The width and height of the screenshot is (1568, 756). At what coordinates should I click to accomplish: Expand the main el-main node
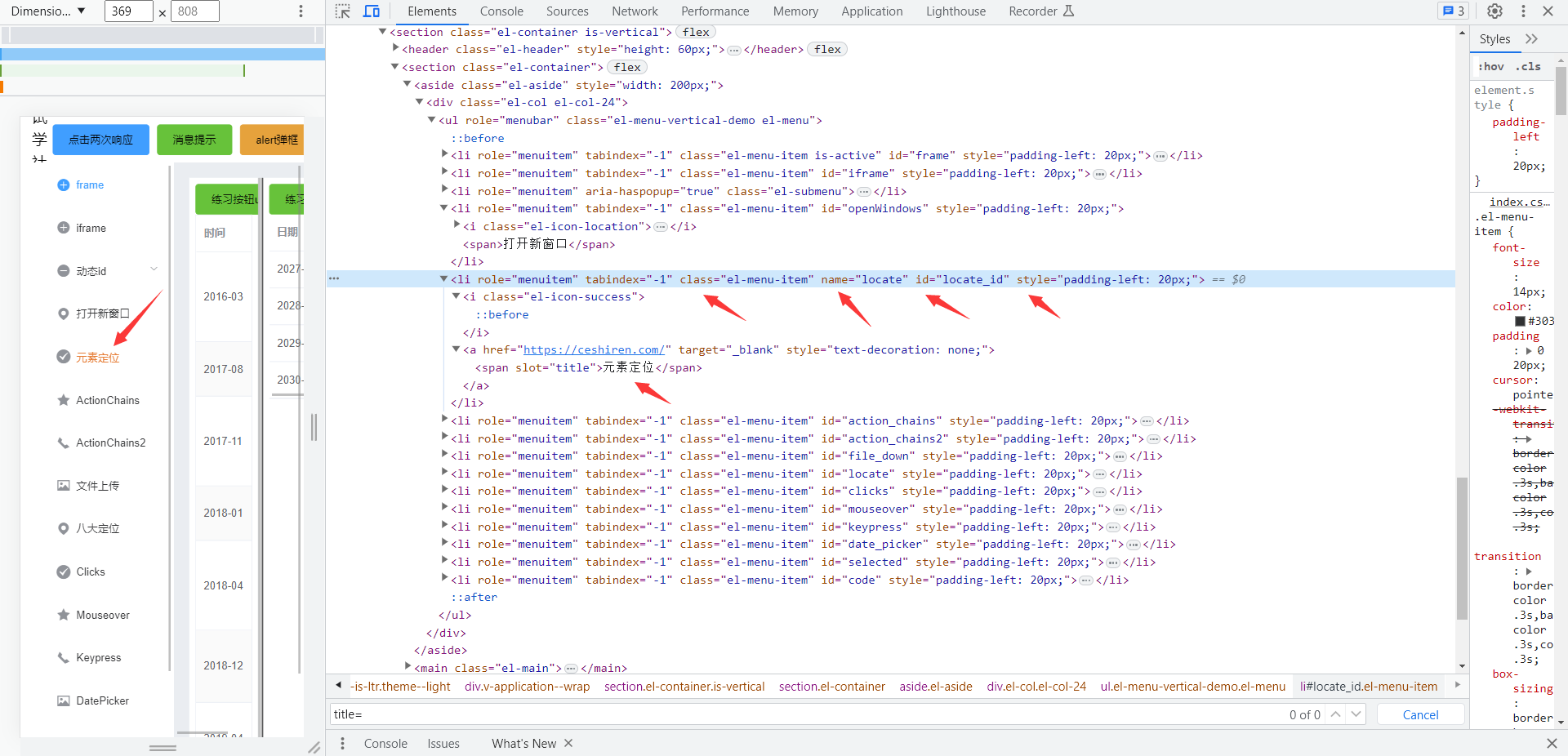point(407,667)
